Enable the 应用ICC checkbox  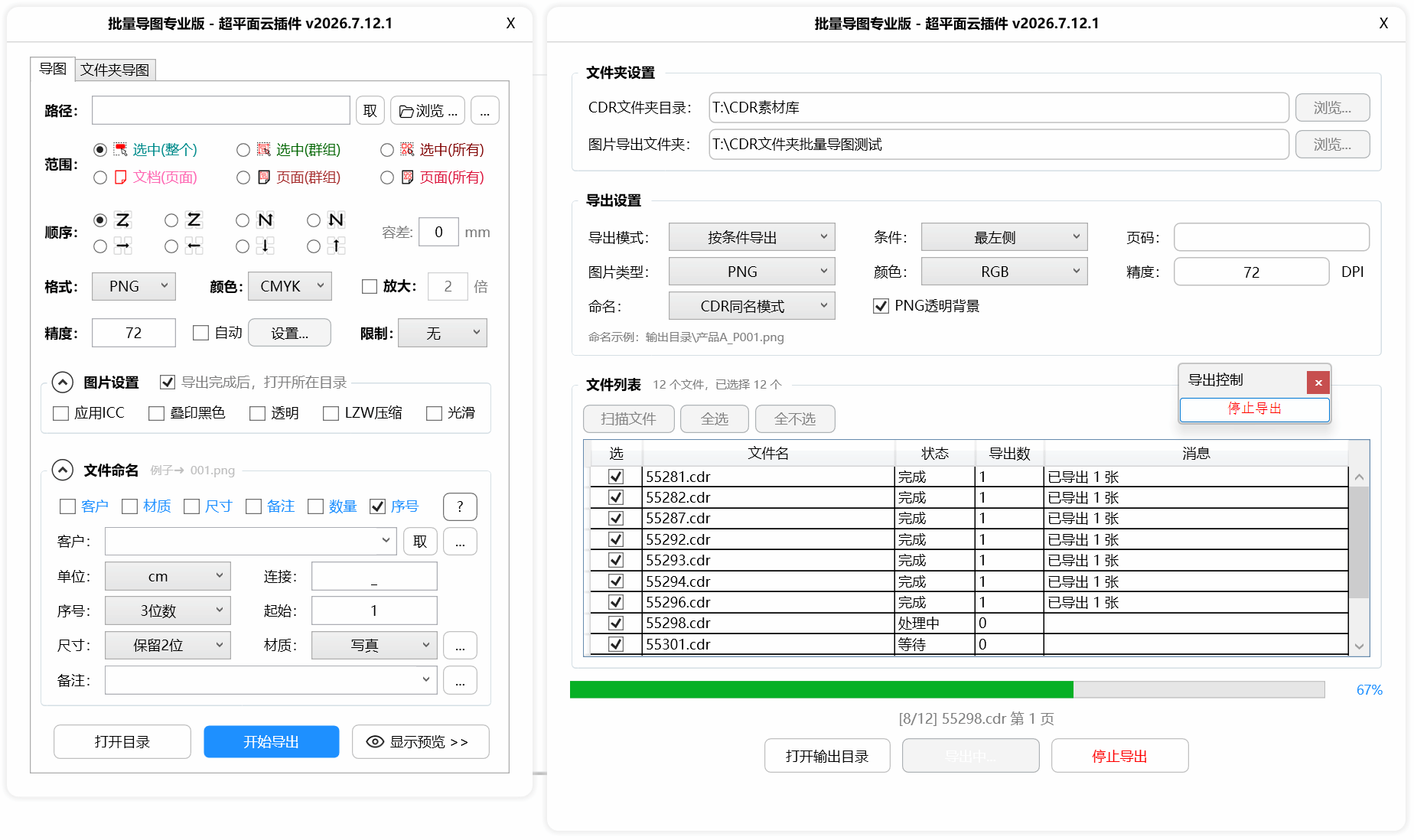click(61, 413)
